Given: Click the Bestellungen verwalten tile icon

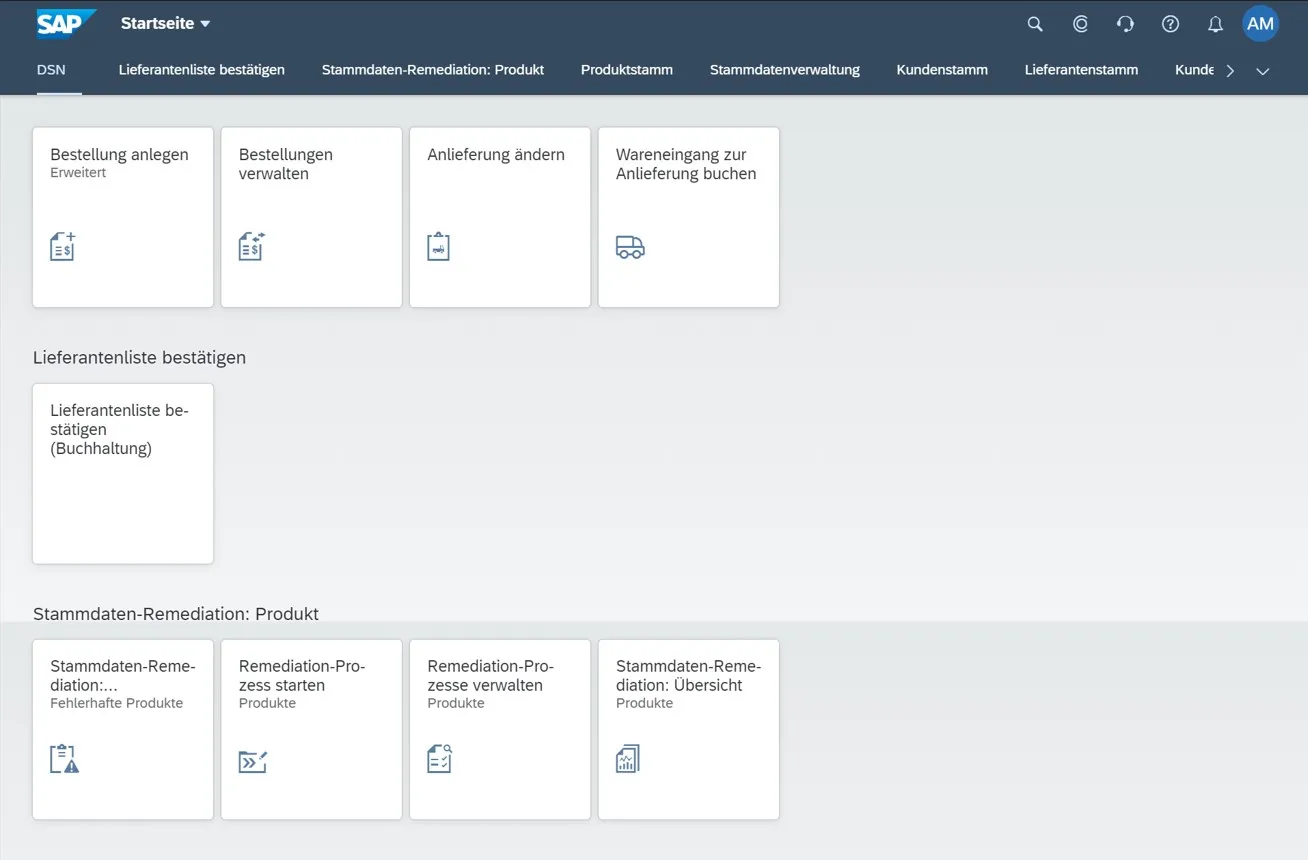Looking at the screenshot, I should coord(252,246).
